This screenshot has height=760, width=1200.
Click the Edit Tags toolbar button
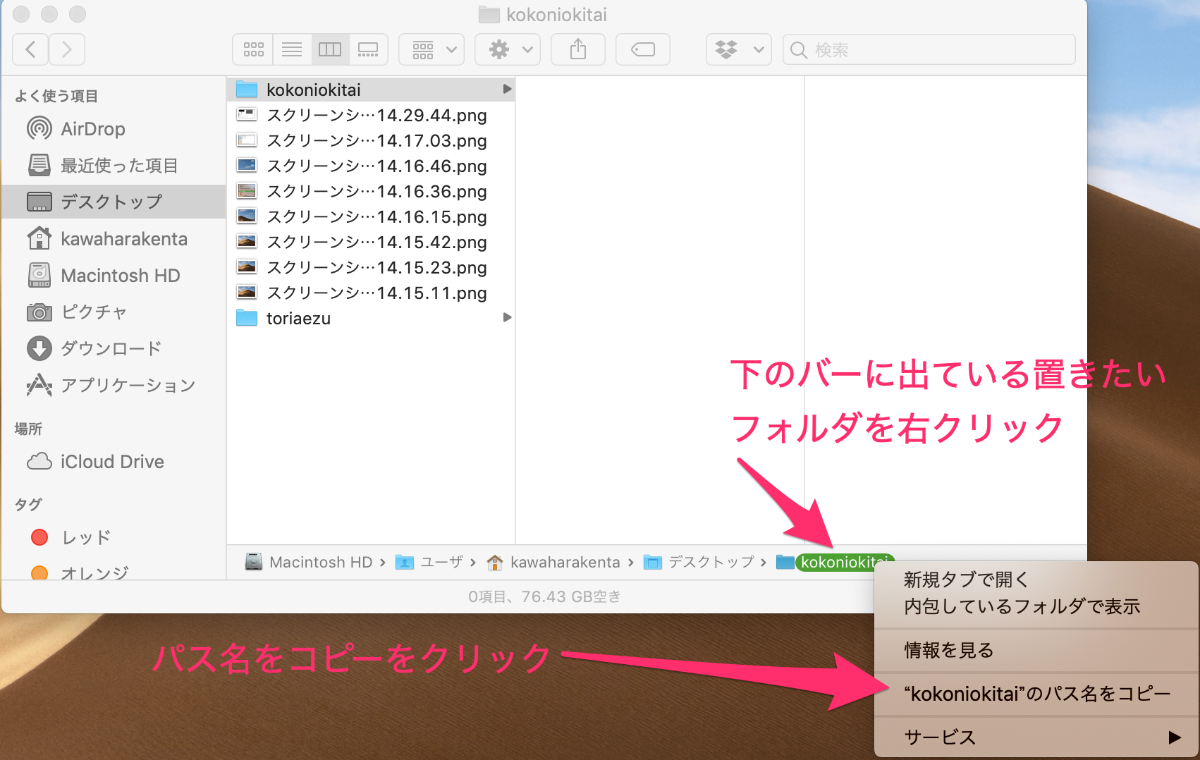(x=643, y=49)
